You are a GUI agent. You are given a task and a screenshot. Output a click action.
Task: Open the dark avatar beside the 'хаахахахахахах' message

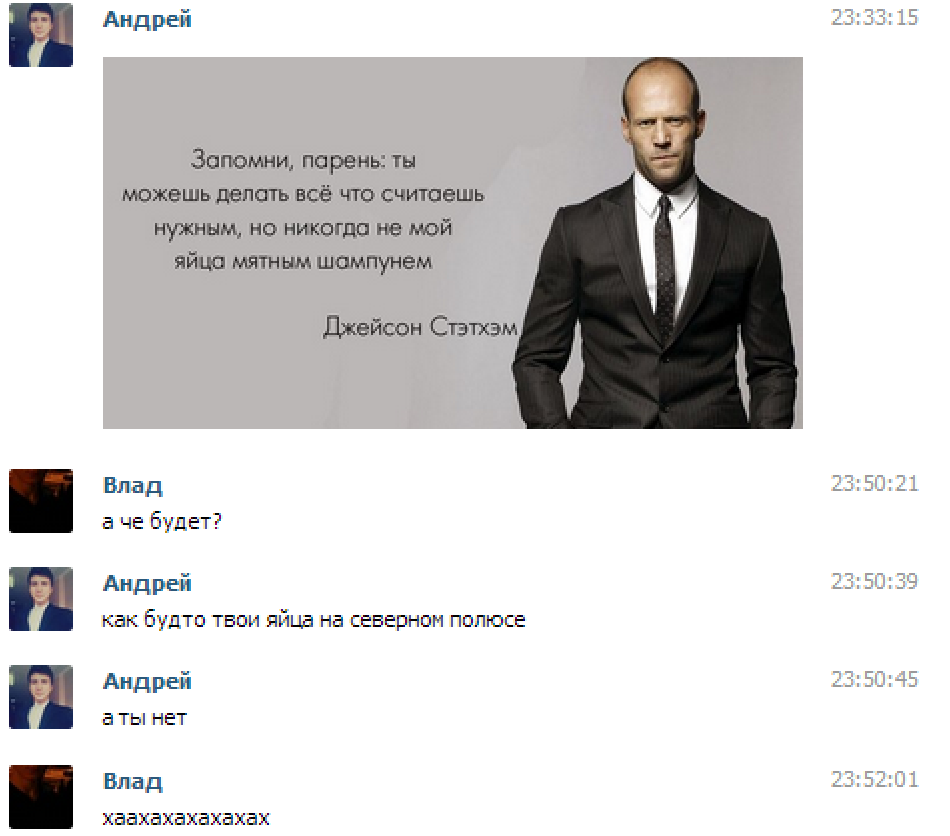[x=41, y=797]
